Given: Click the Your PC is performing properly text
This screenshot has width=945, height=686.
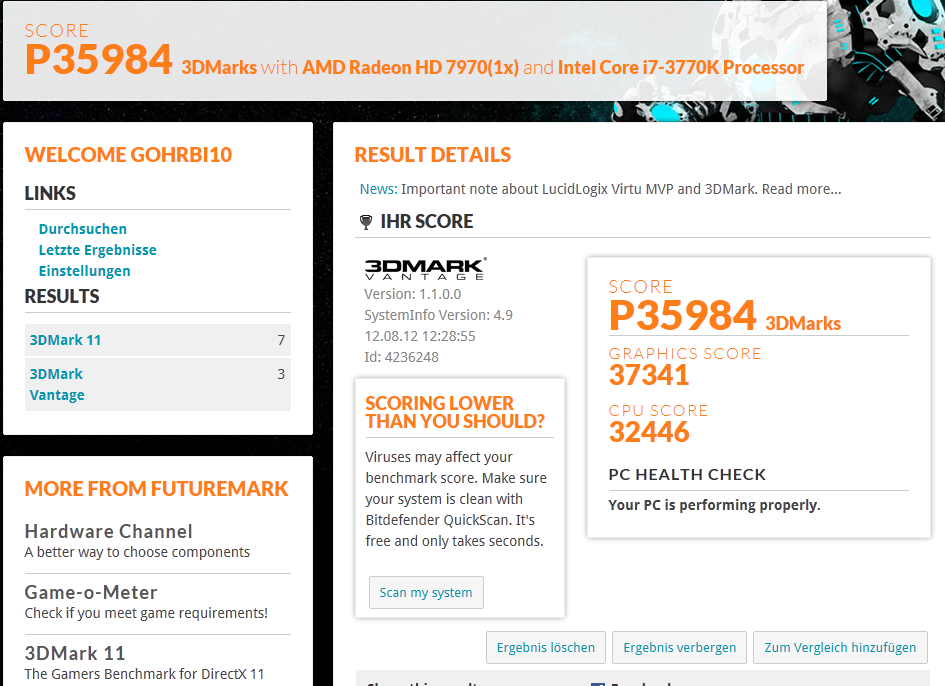Looking at the screenshot, I should (x=714, y=505).
